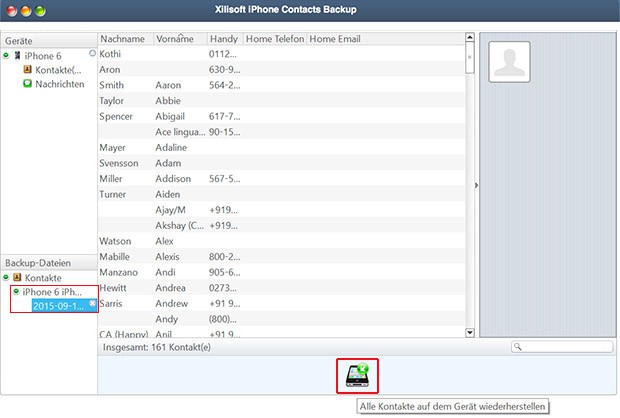Click the Insgesamt: 161 Kontakt(e) status text
Viewport: 620px width, 418px height.
pos(157,347)
